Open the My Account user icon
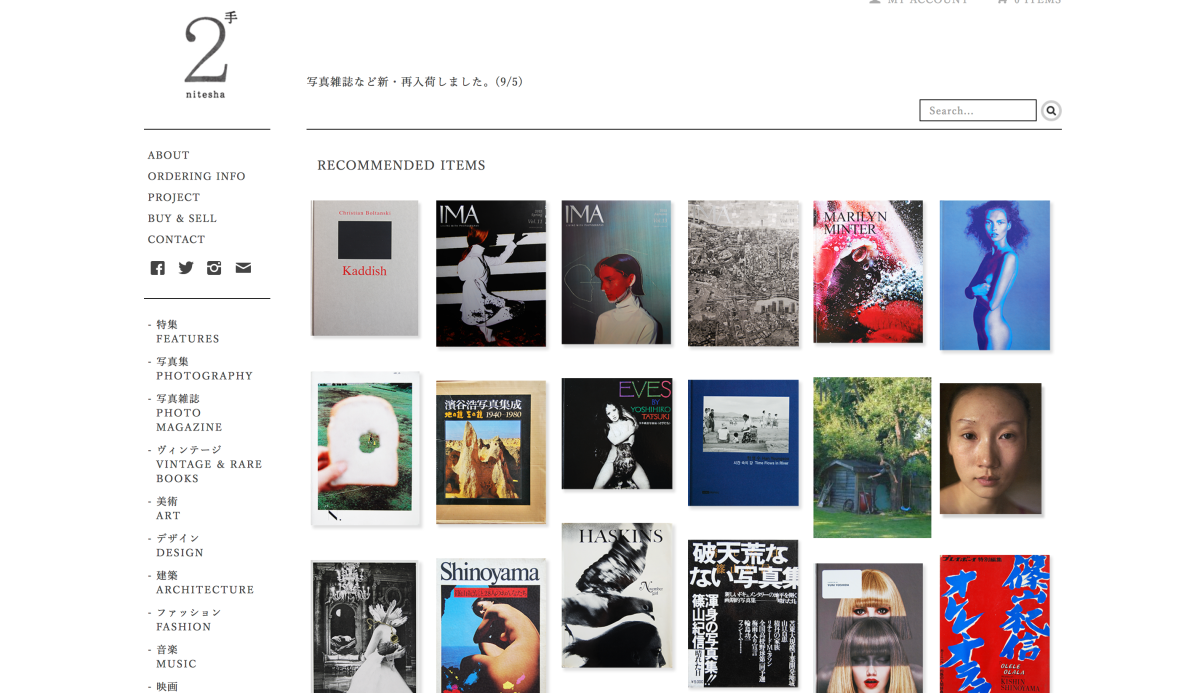The image size is (1200, 693). pos(875,2)
